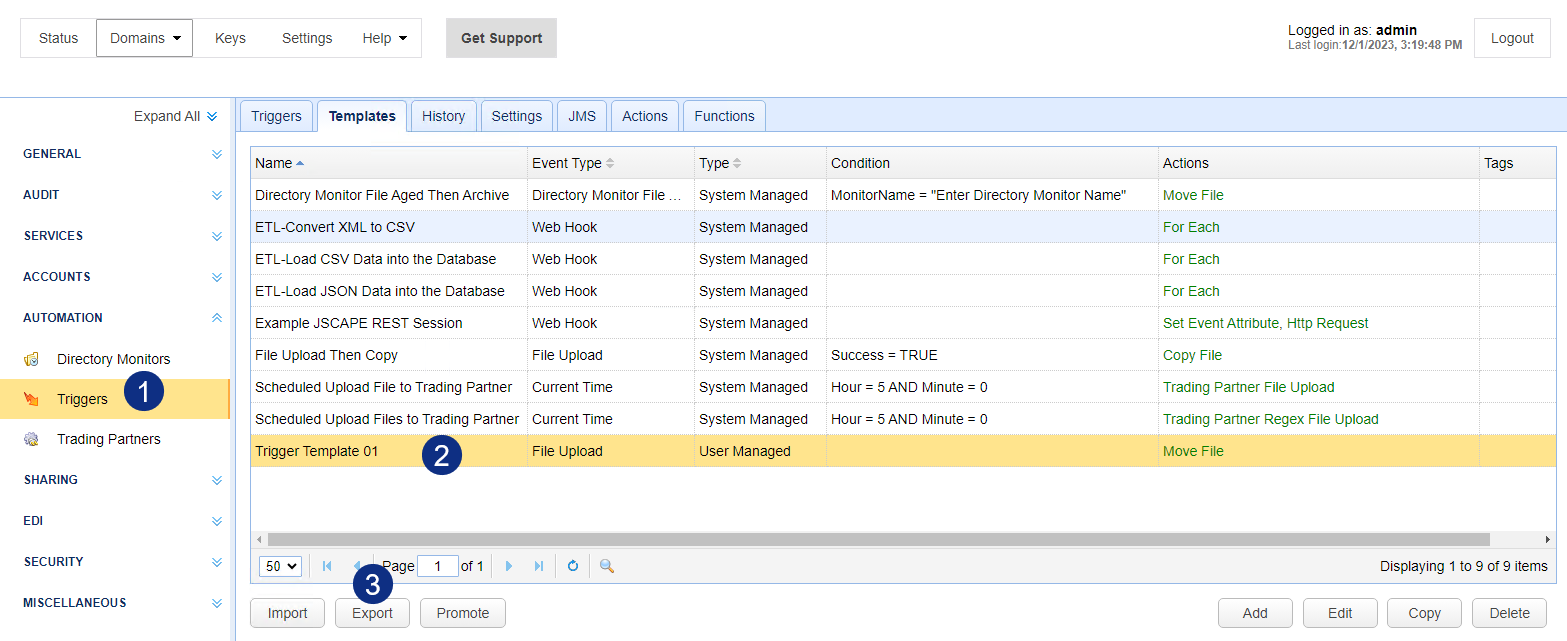Expand the GENERAL sidebar section
Viewport: 1567px width, 641px height.
(216, 154)
